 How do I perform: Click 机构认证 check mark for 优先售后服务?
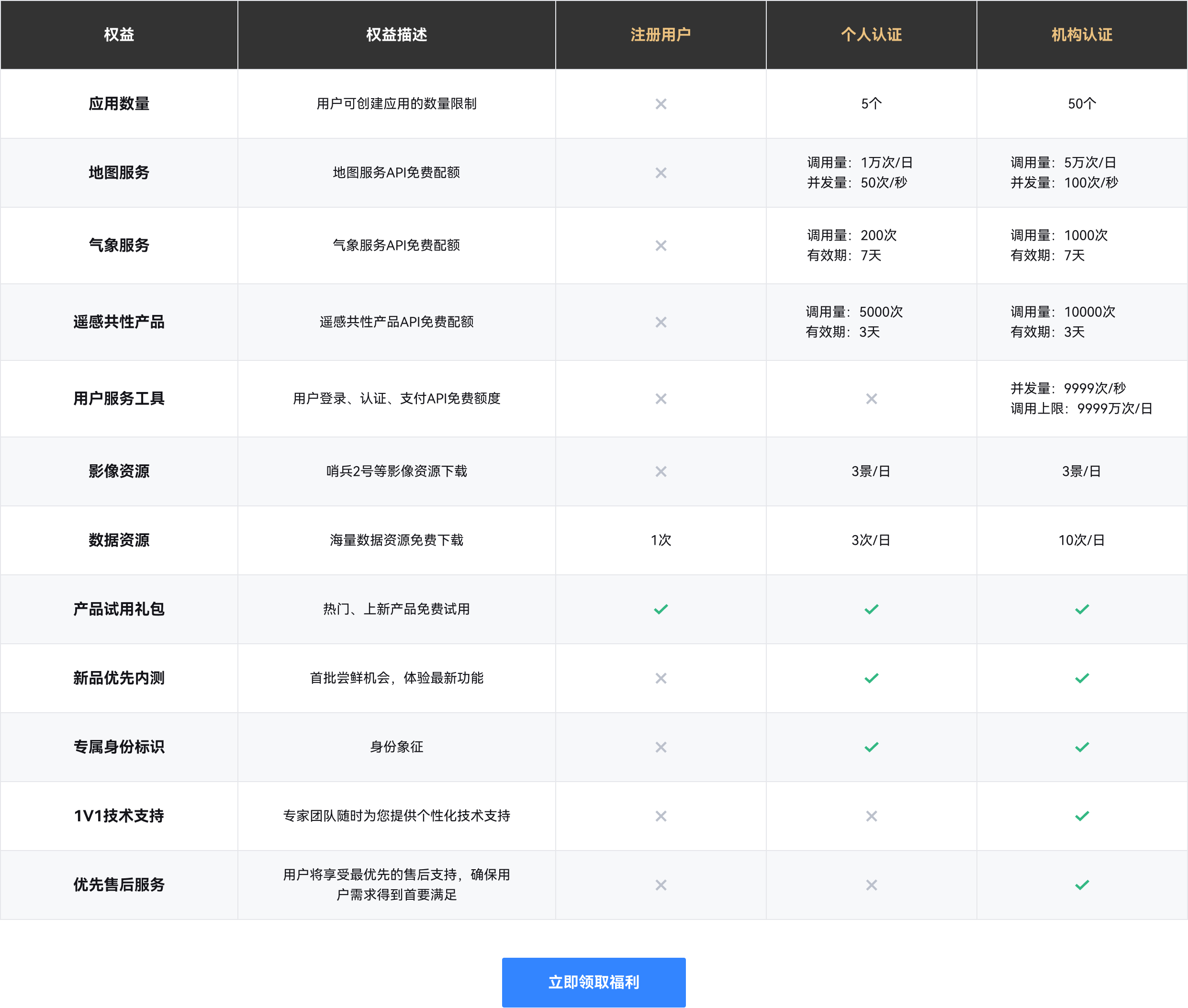(x=1082, y=885)
